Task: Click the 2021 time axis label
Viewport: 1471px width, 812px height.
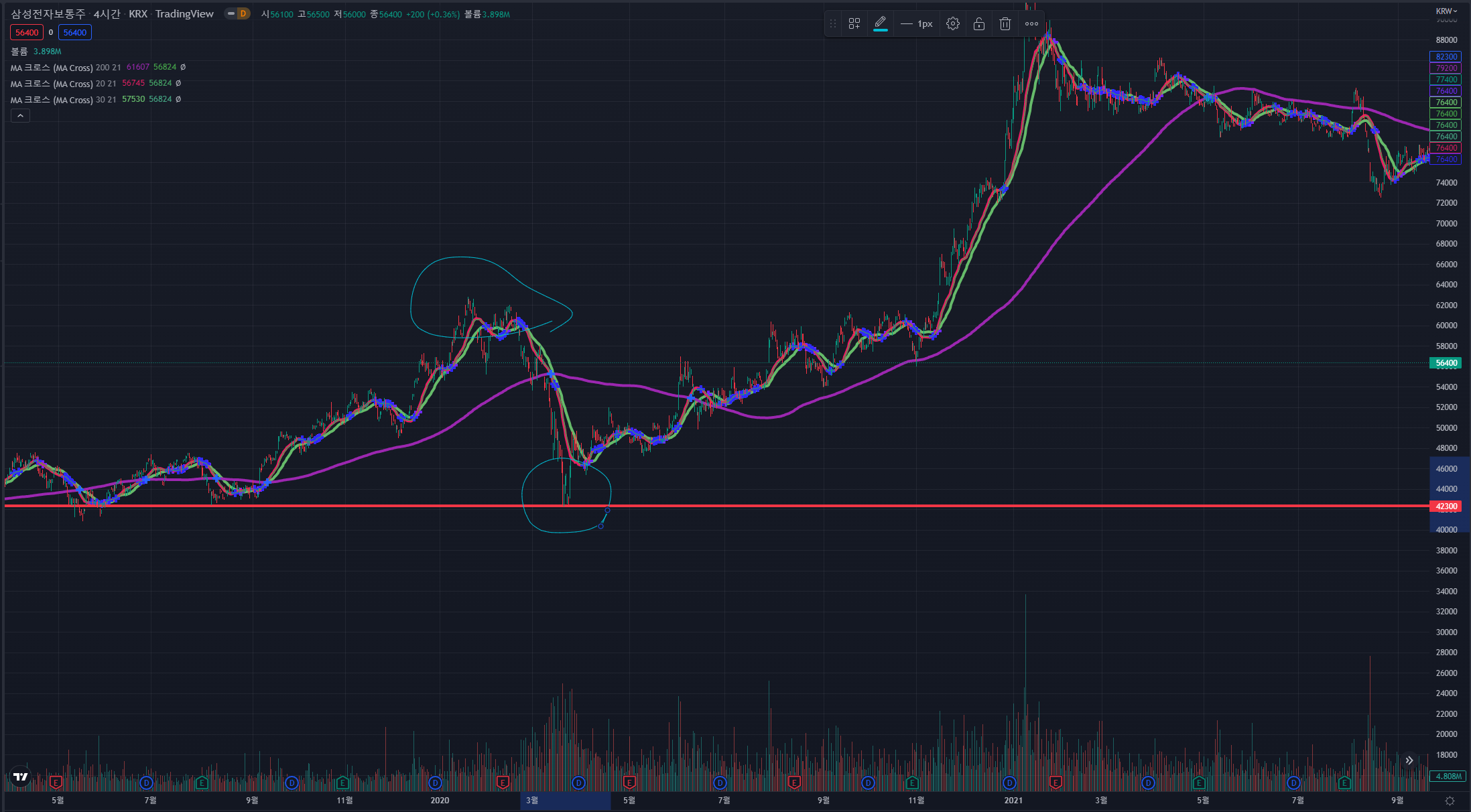Action: coord(1014,801)
